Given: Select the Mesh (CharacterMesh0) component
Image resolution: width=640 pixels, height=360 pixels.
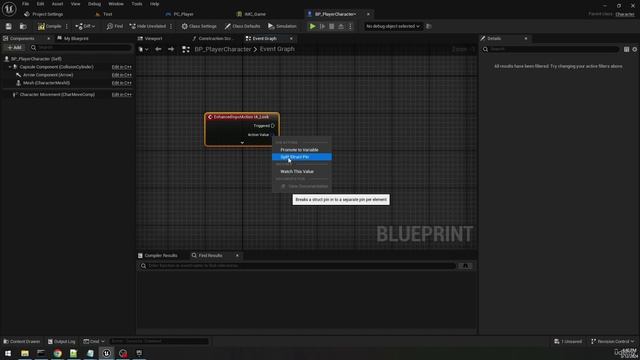Looking at the screenshot, I should pos(46,83).
